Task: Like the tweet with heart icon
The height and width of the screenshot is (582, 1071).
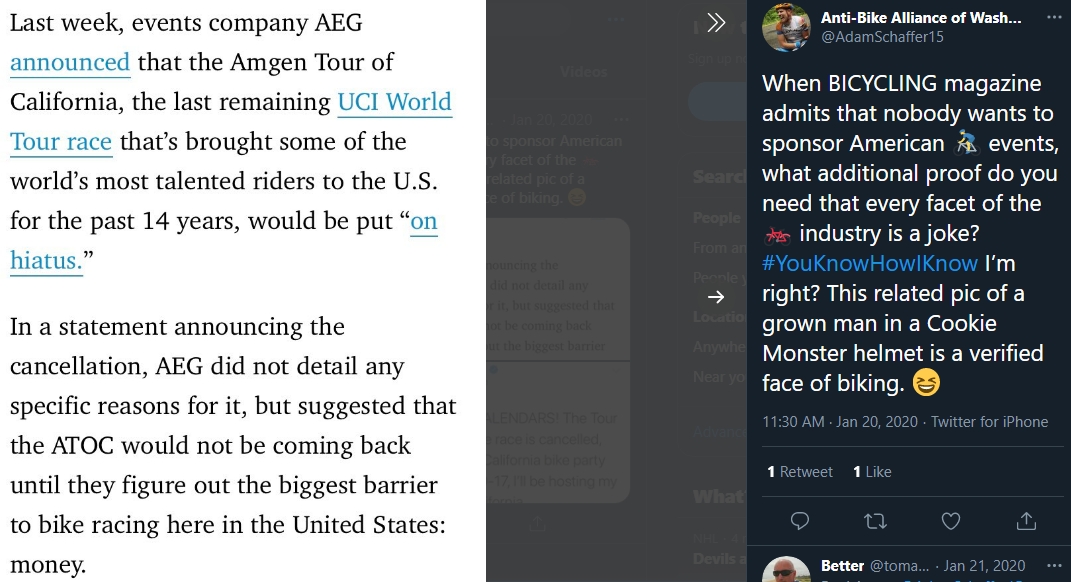Action: 951,521
